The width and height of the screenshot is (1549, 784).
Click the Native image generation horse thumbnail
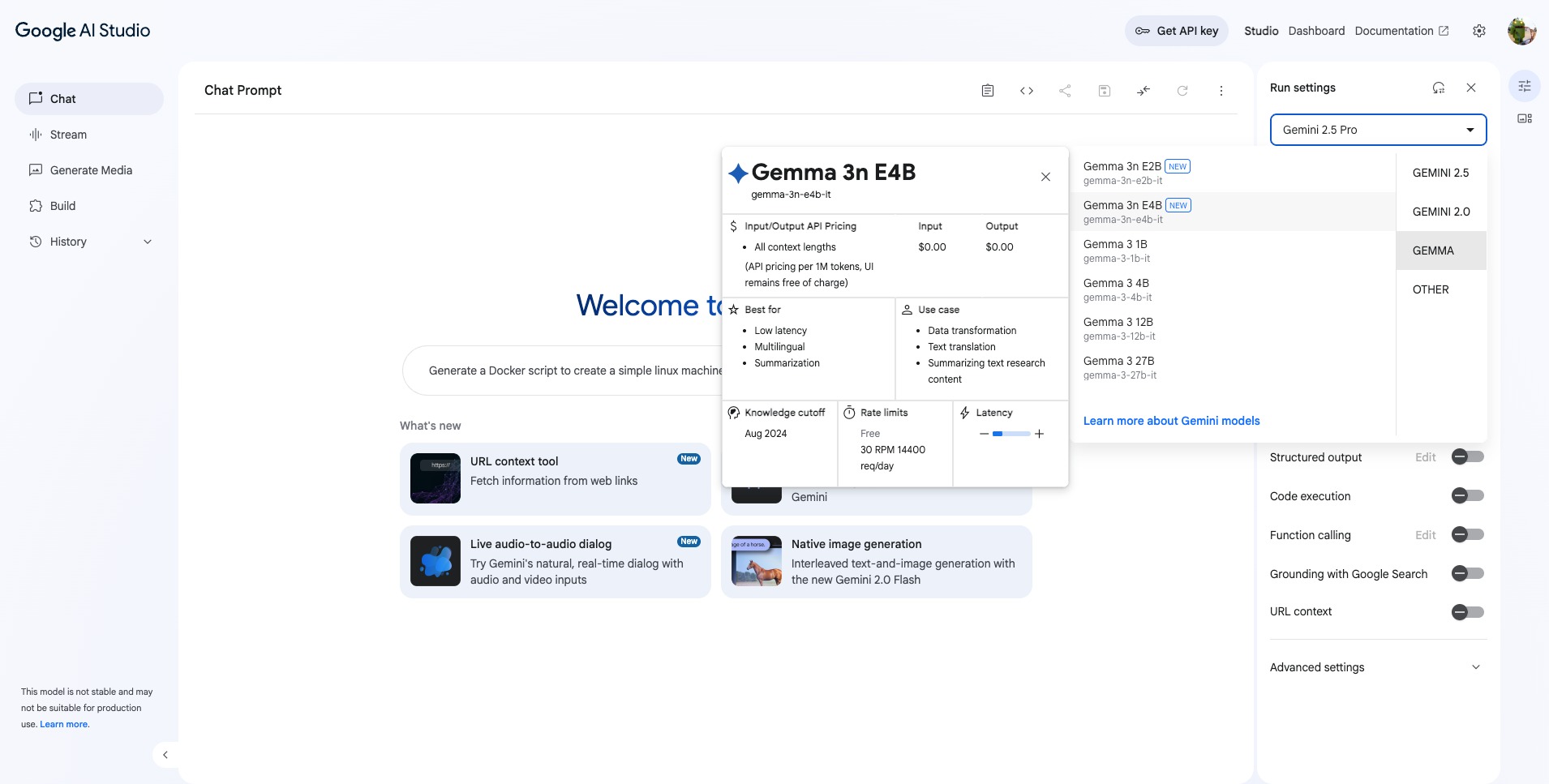[757, 561]
